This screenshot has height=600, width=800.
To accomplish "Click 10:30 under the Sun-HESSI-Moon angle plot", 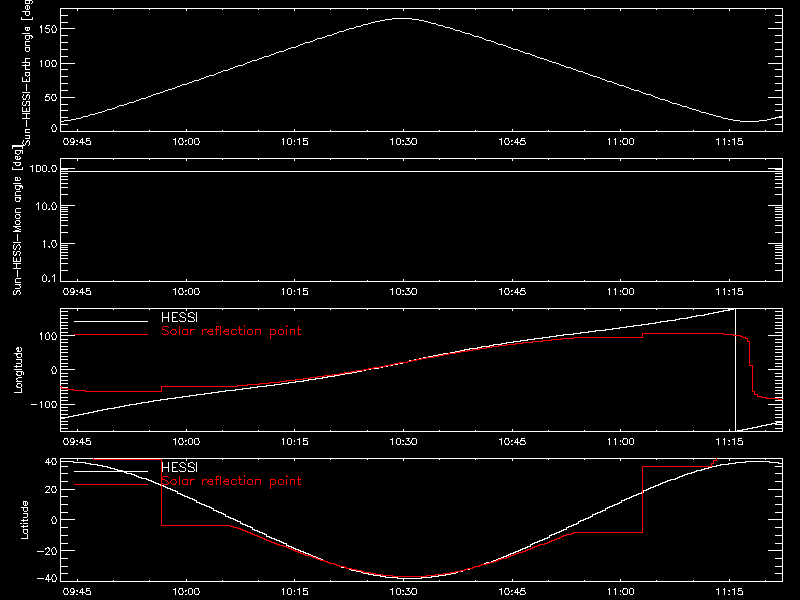I will (403, 292).
